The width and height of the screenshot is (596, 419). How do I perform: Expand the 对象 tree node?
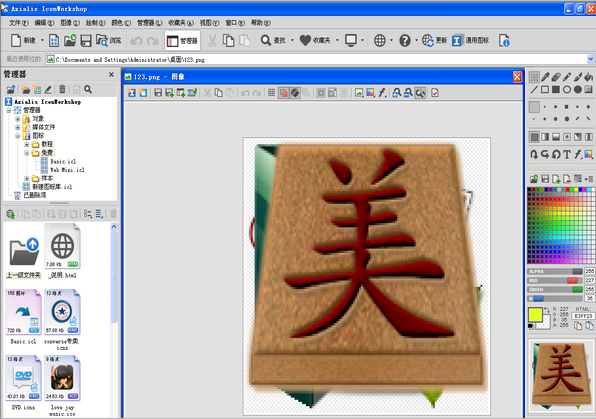18,119
